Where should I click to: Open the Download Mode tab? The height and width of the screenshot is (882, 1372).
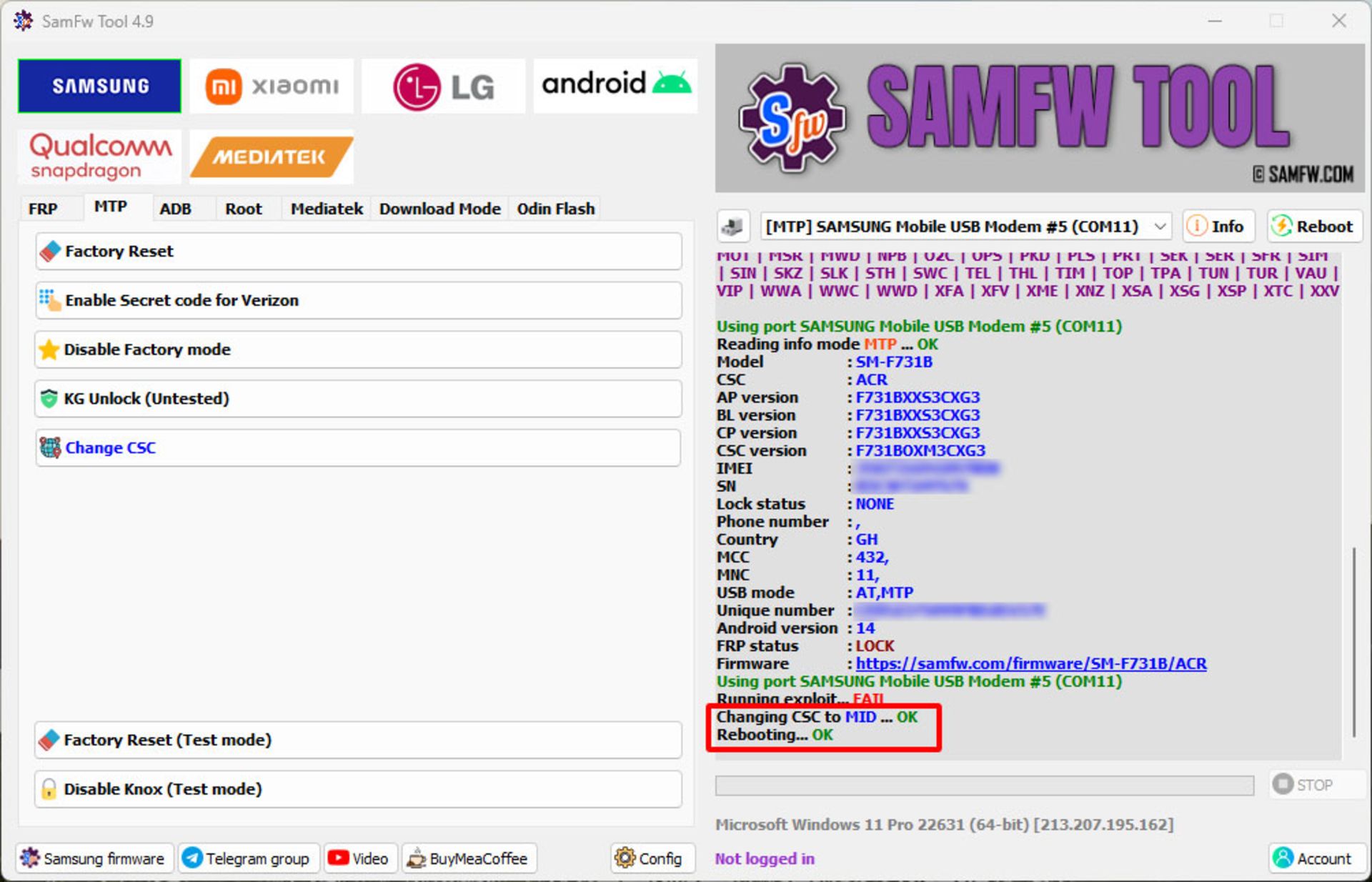click(439, 209)
